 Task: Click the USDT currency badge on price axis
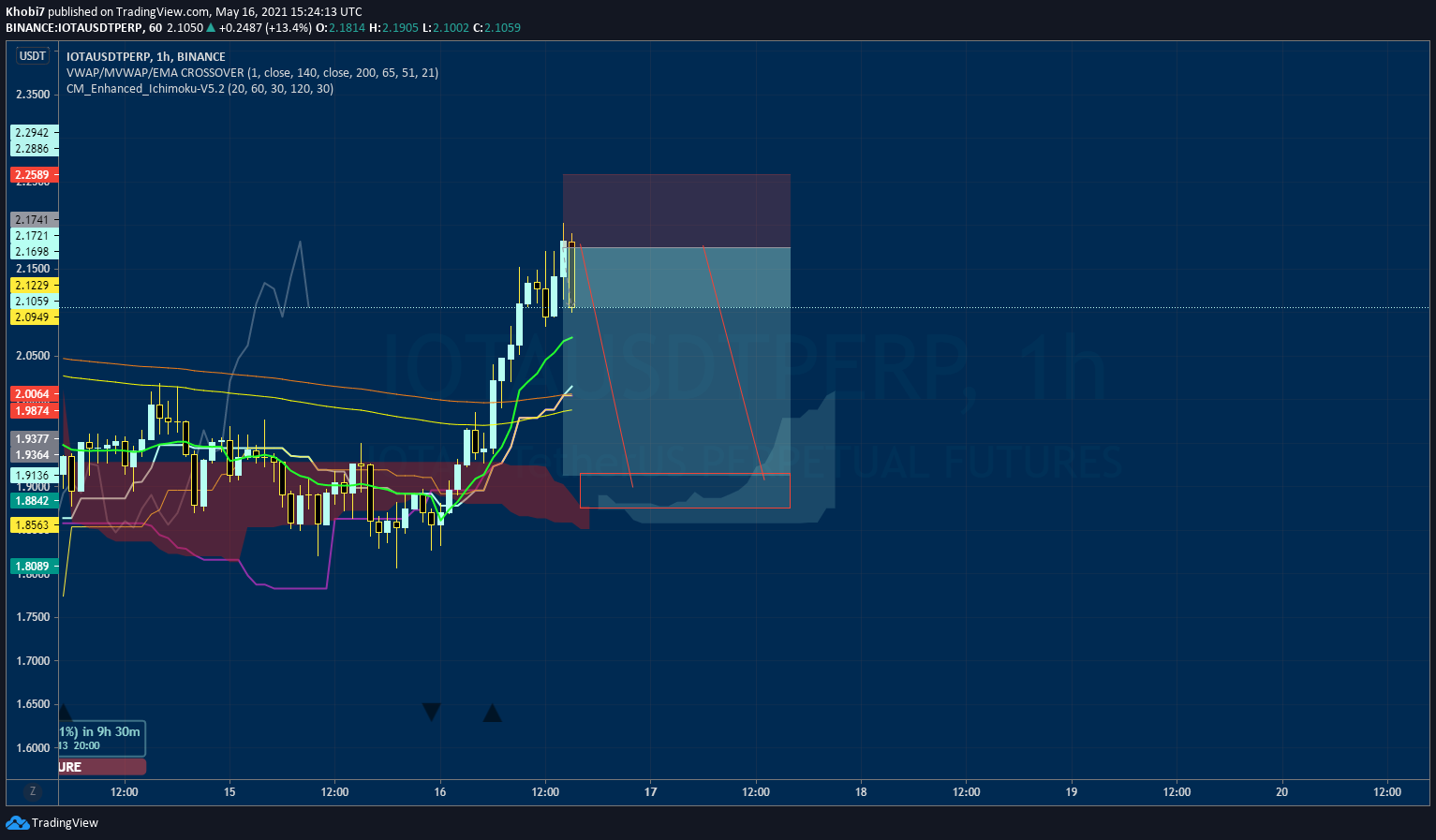pyautogui.click(x=33, y=56)
